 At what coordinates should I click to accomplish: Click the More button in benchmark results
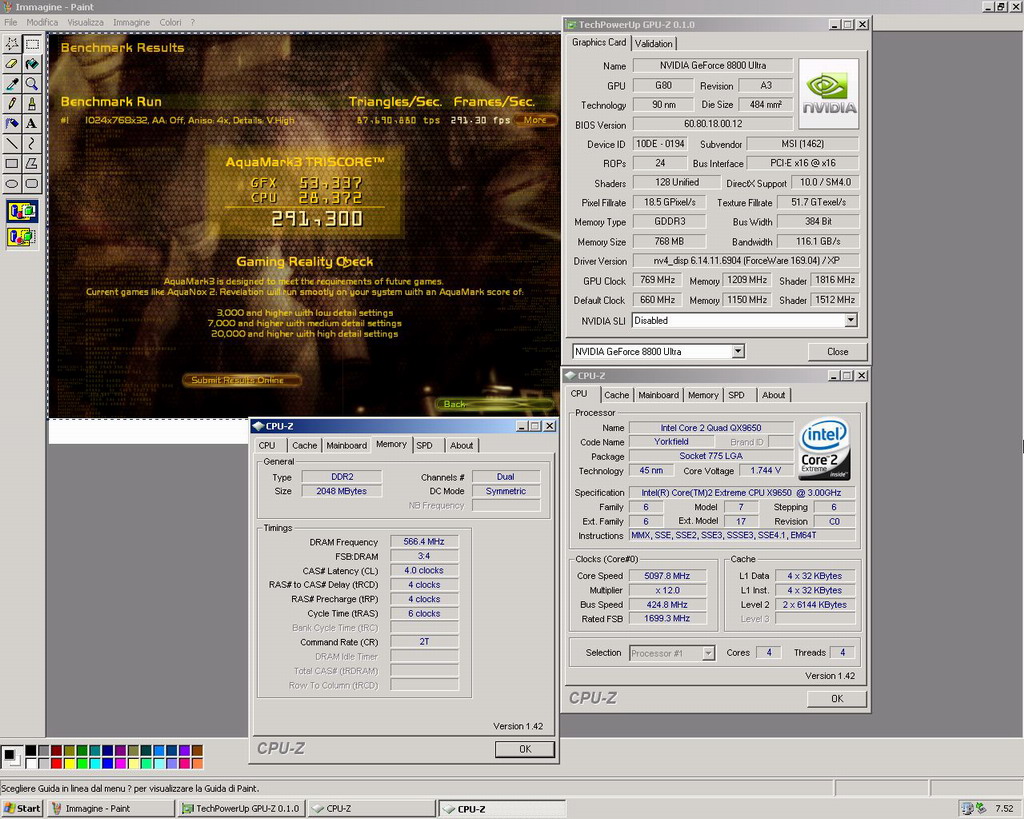[535, 120]
